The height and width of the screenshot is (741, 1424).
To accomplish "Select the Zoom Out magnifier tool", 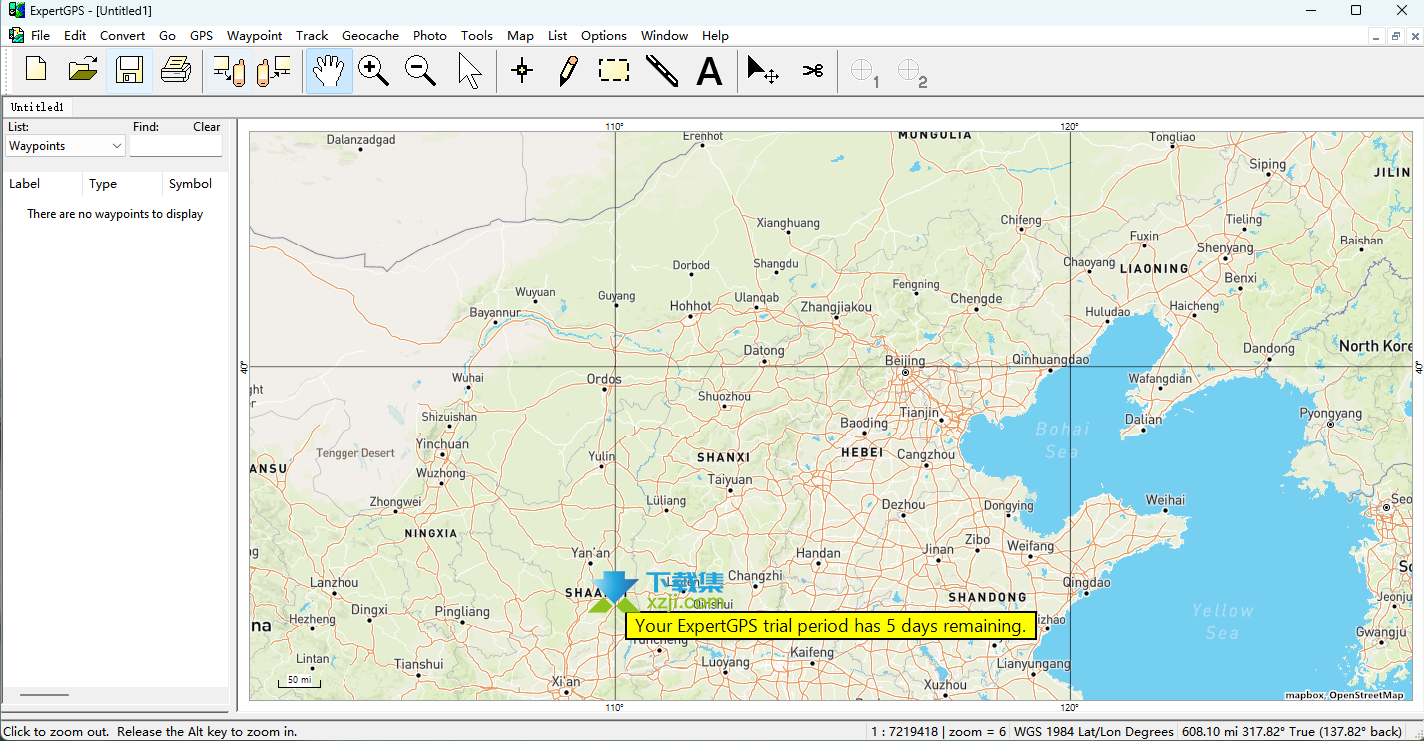I will point(421,70).
